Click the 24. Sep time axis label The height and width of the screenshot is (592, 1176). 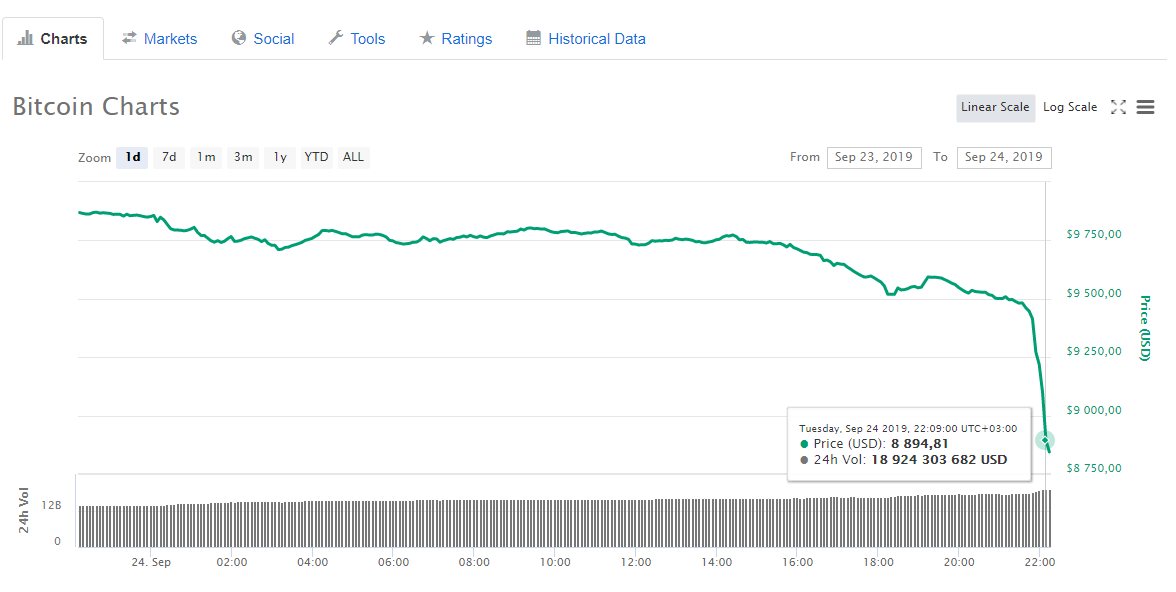[151, 562]
